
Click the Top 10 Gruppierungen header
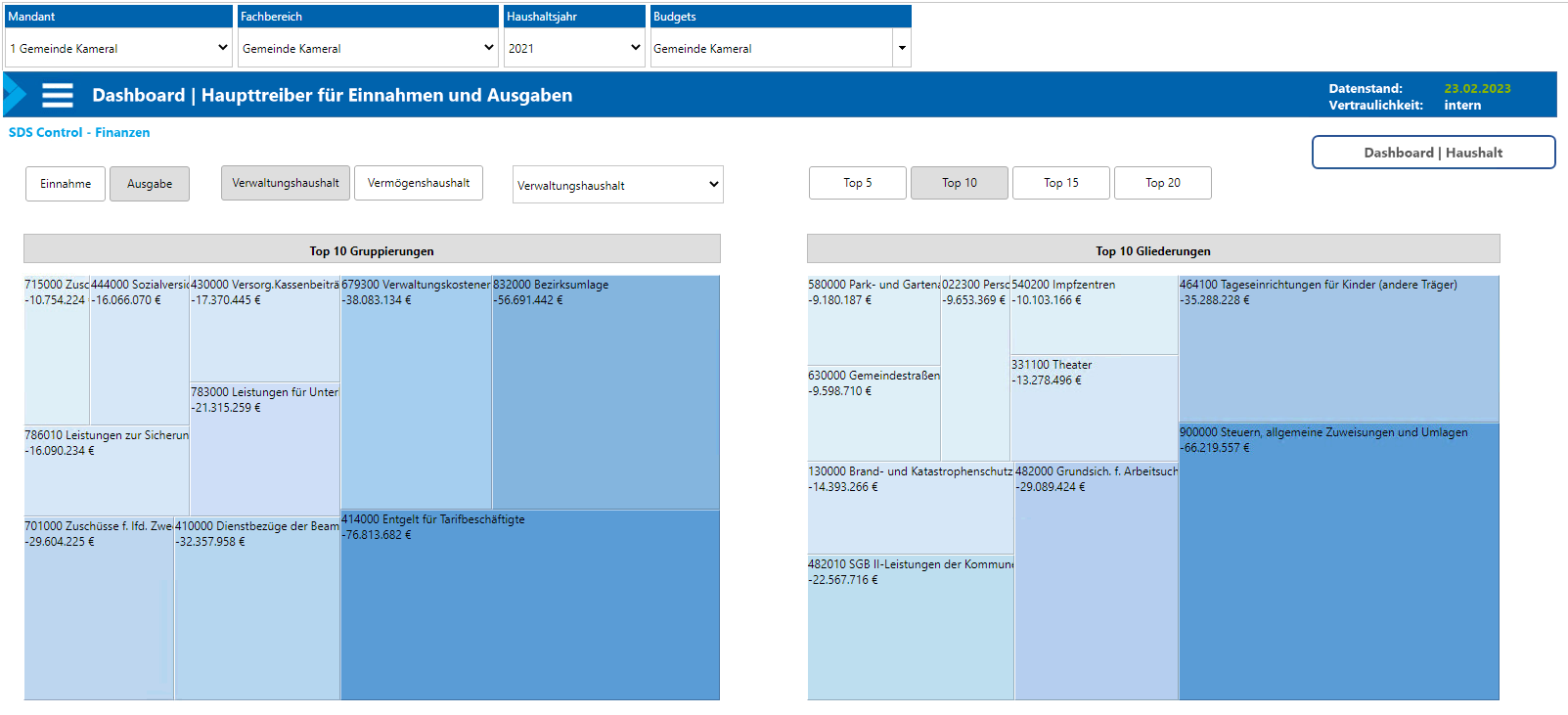click(372, 250)
